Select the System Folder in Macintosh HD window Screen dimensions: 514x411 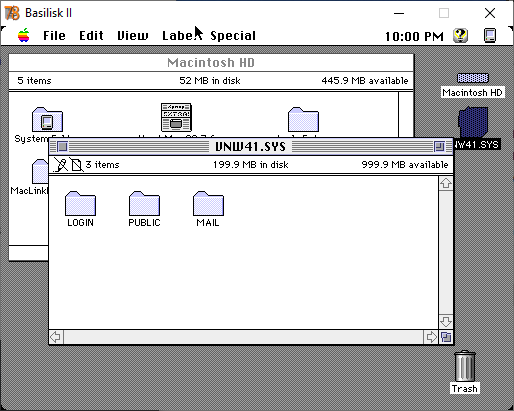pos(47,119)
